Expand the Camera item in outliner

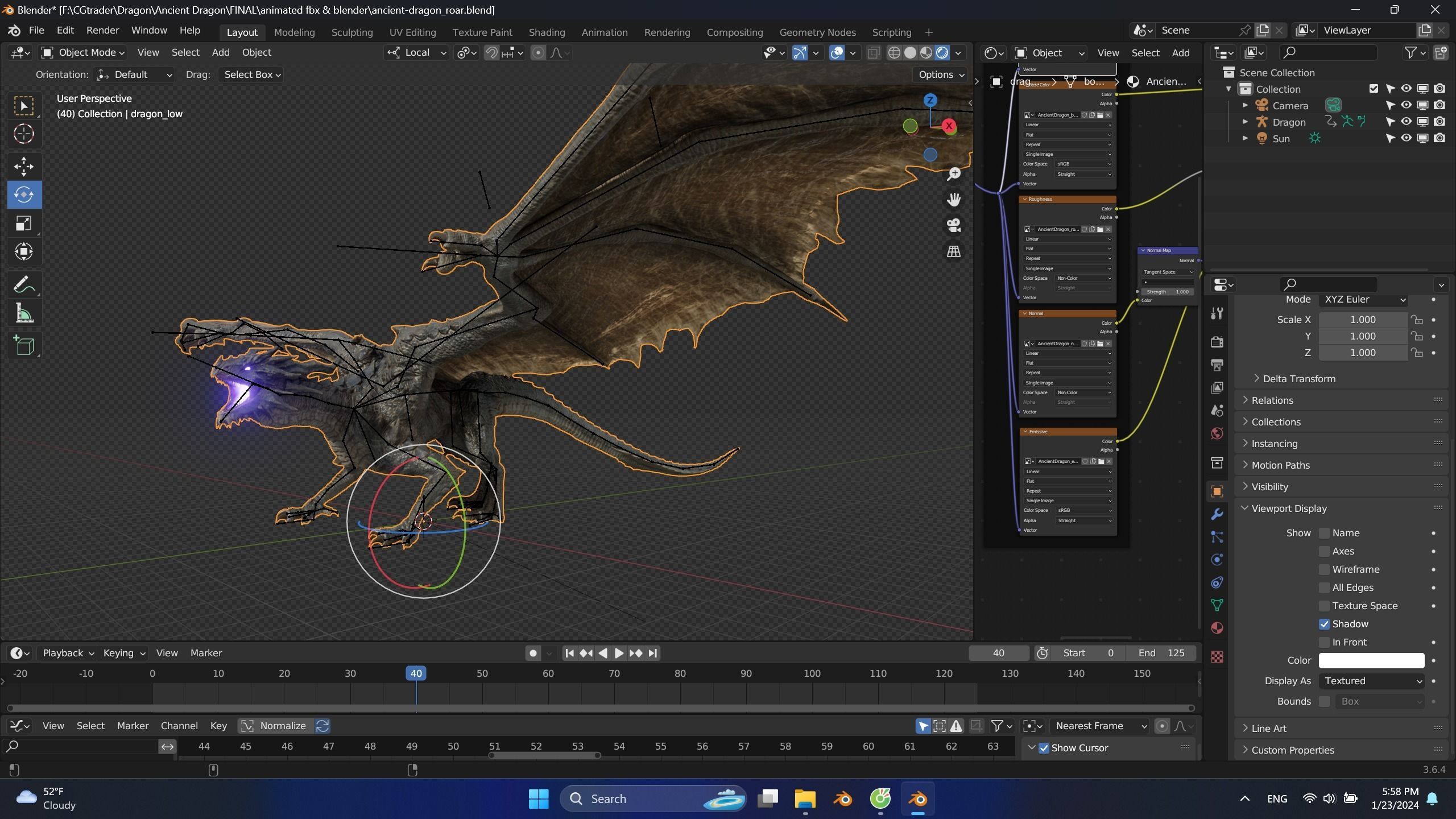1245,106
